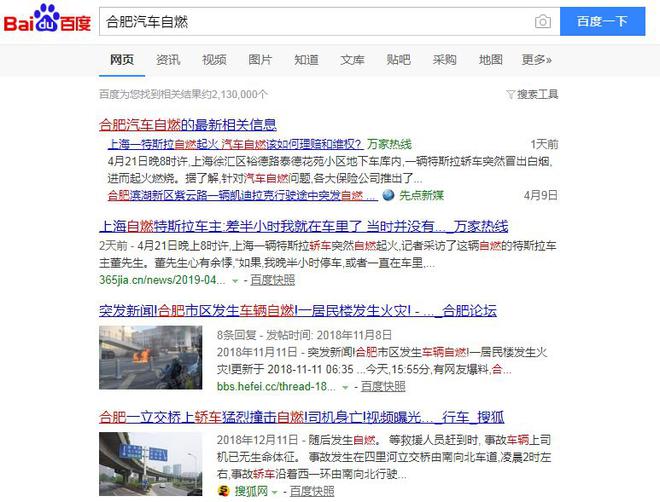Click the 搜狐网 source link
The width and height of the screenshot is (660, 502).
[x=251, y=491]
